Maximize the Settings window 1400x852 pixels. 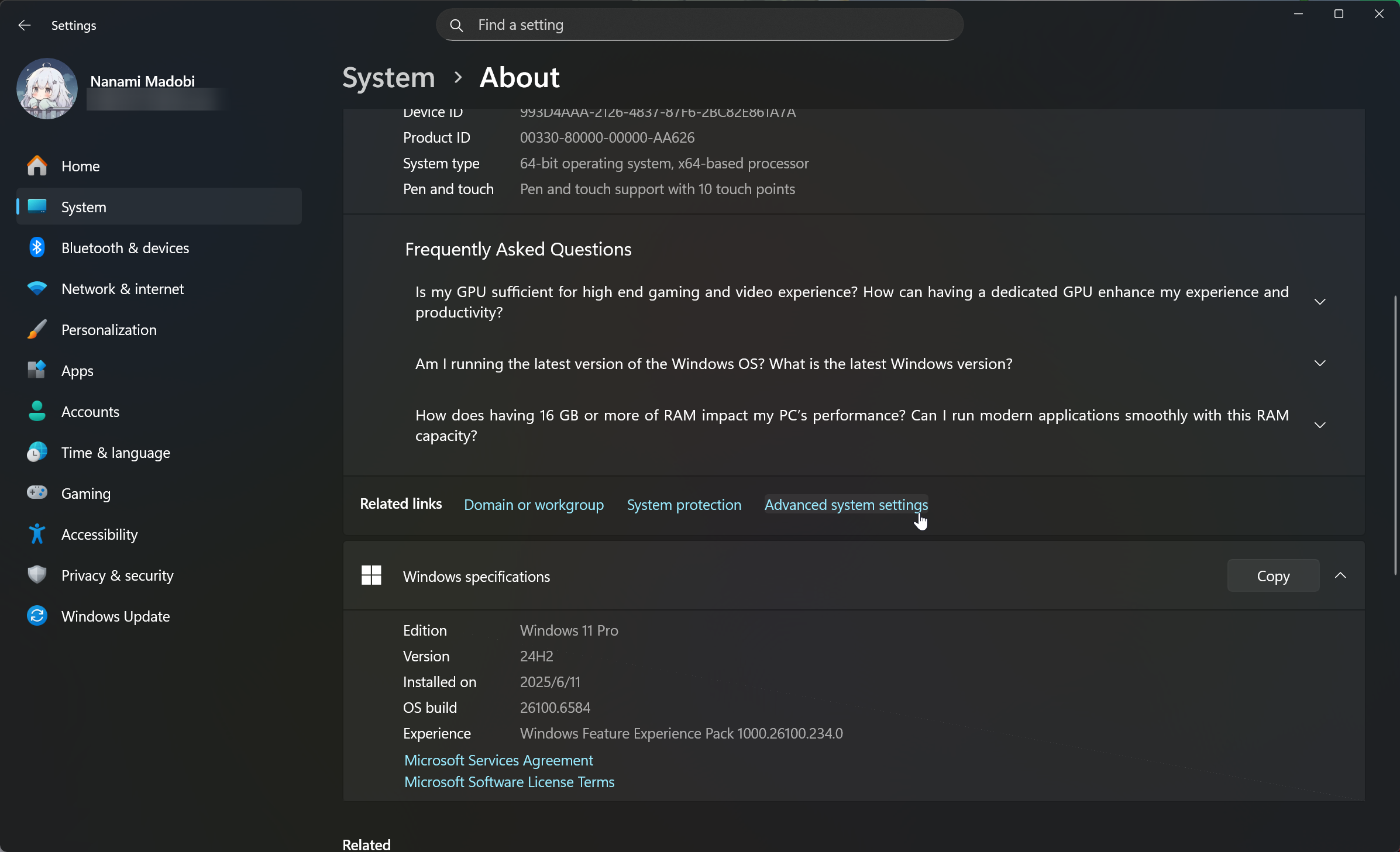1339,13
